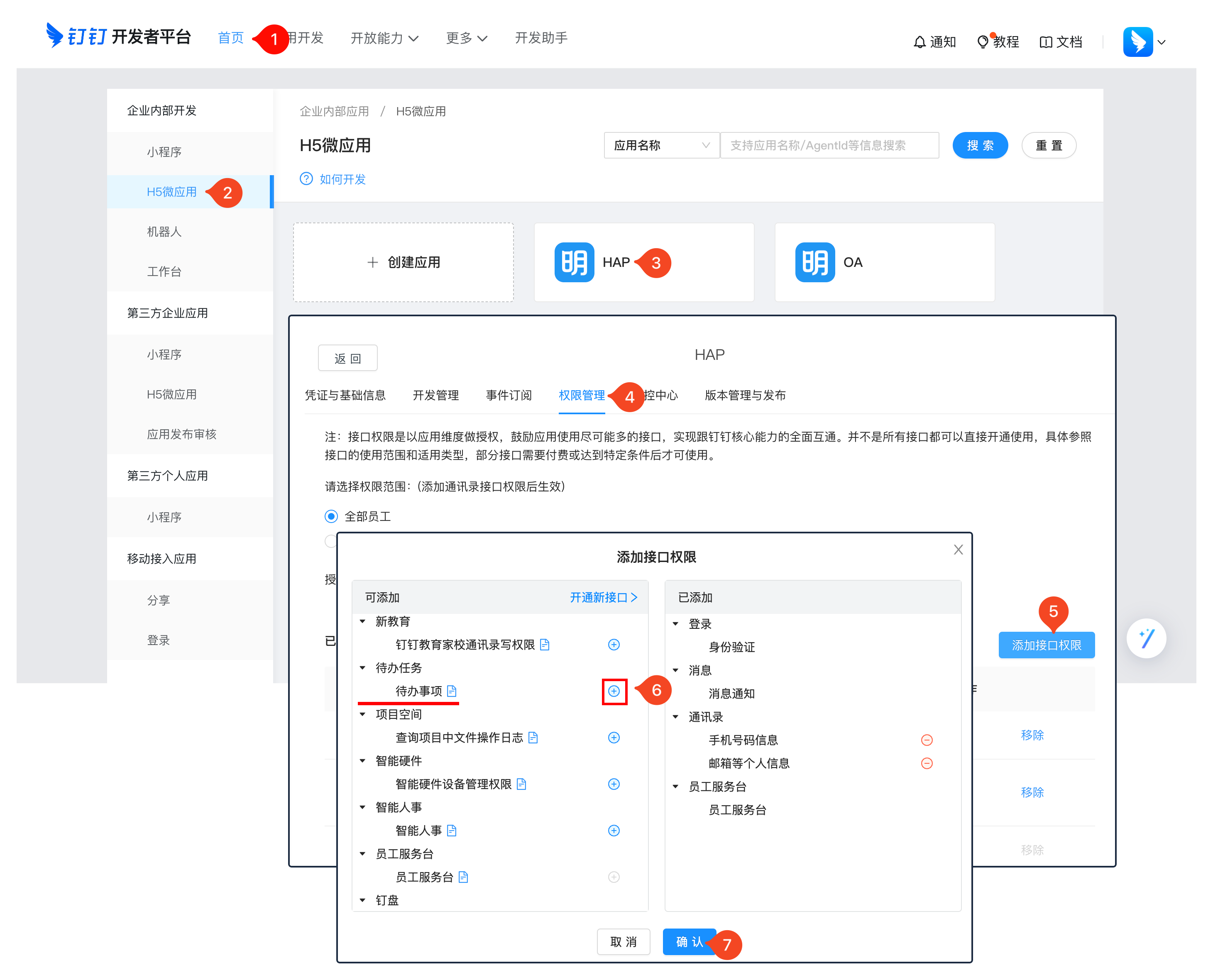Image resolution: width=1213 pixels, height=980 pixels.
Task: Switch to the 事件订阅 tab
Action: click(509, 395)
